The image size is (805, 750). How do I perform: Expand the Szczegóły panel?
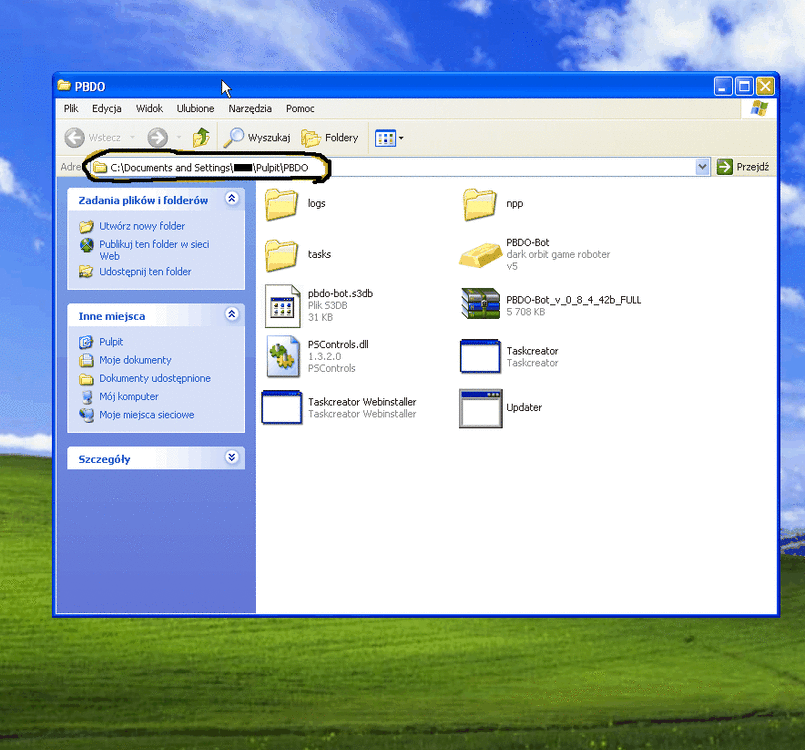[232, 457]
